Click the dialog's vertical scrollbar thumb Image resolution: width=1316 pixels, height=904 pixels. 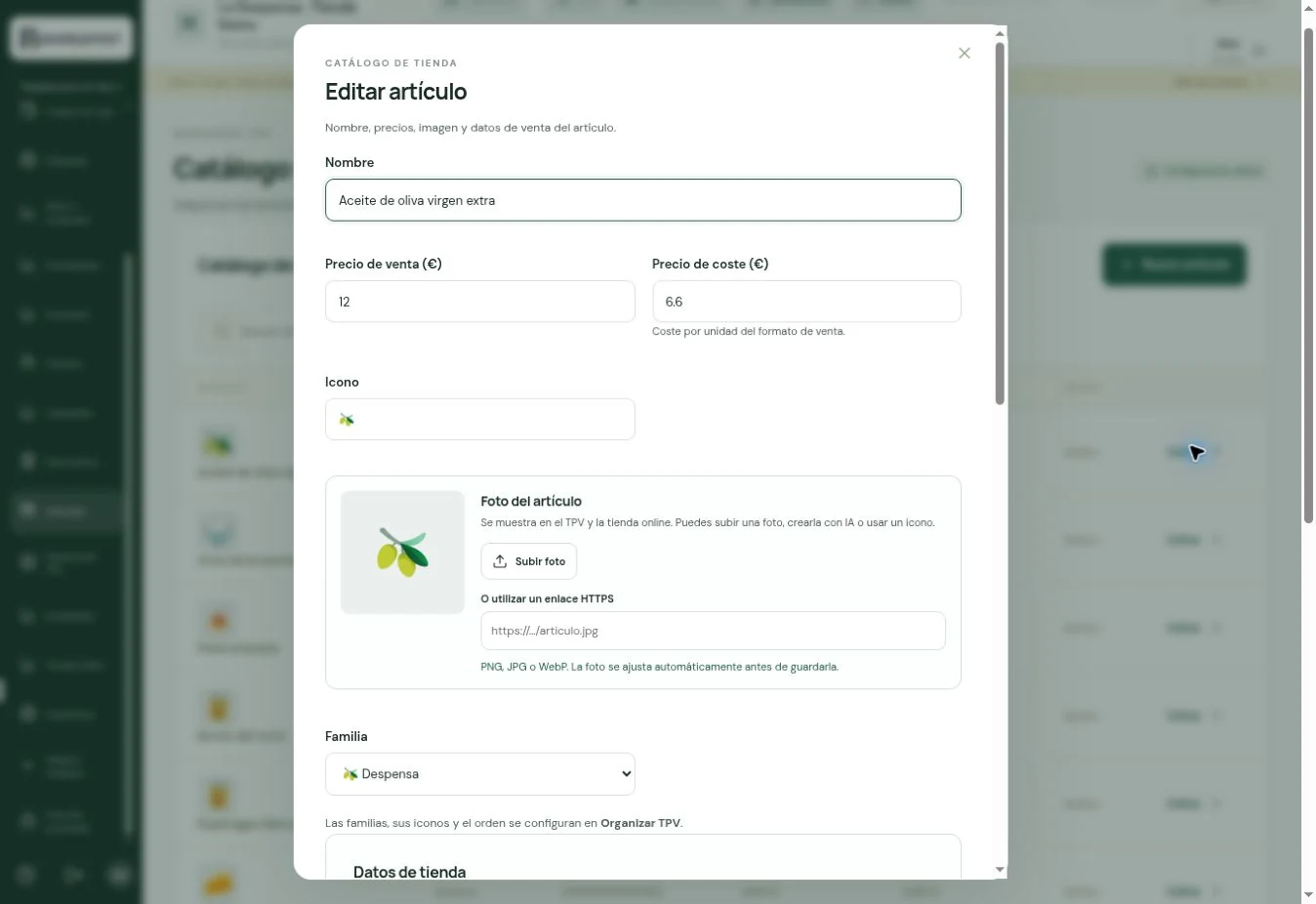point(1000,223)
